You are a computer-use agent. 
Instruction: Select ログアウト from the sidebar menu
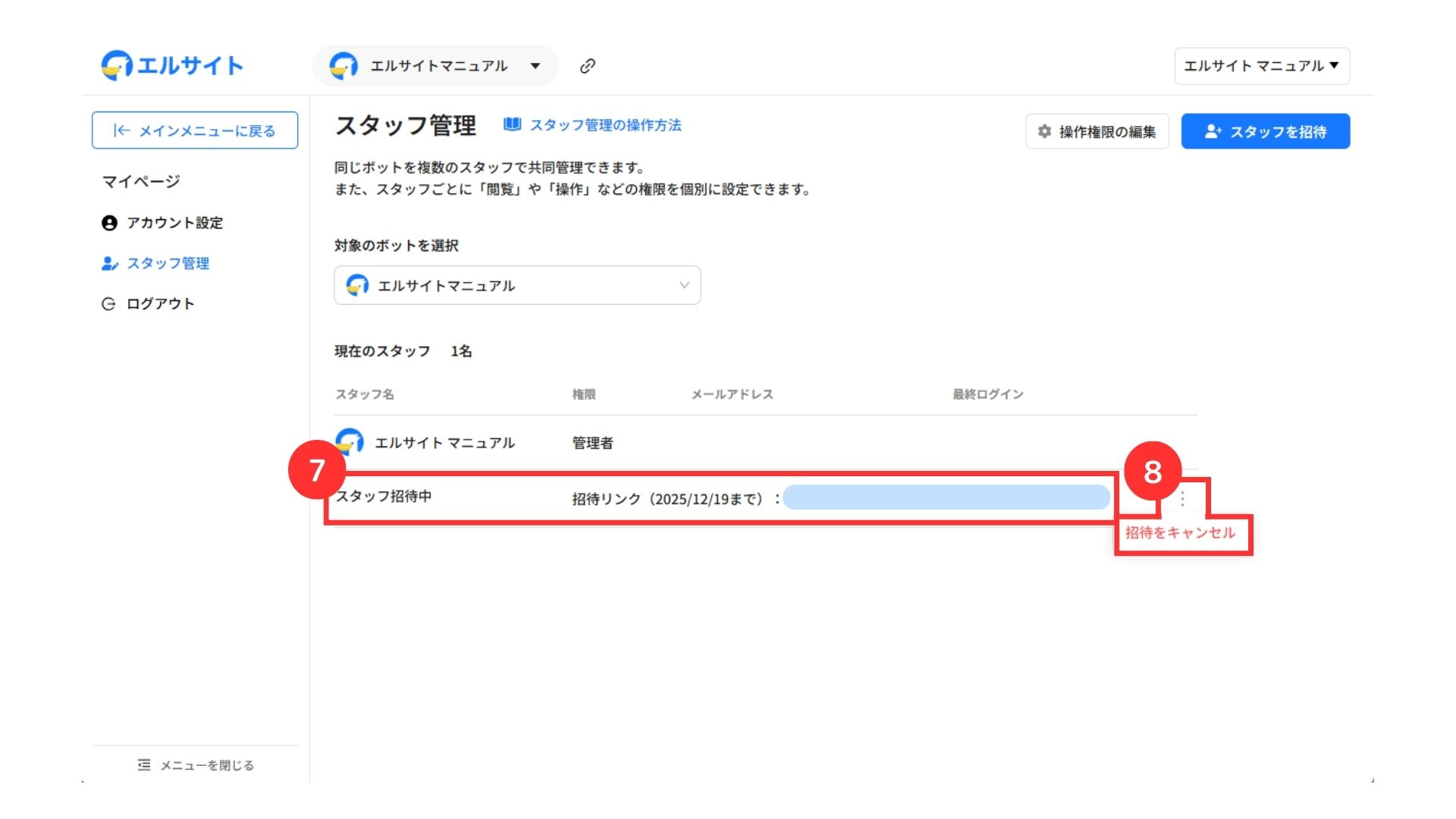pos(160,304)
